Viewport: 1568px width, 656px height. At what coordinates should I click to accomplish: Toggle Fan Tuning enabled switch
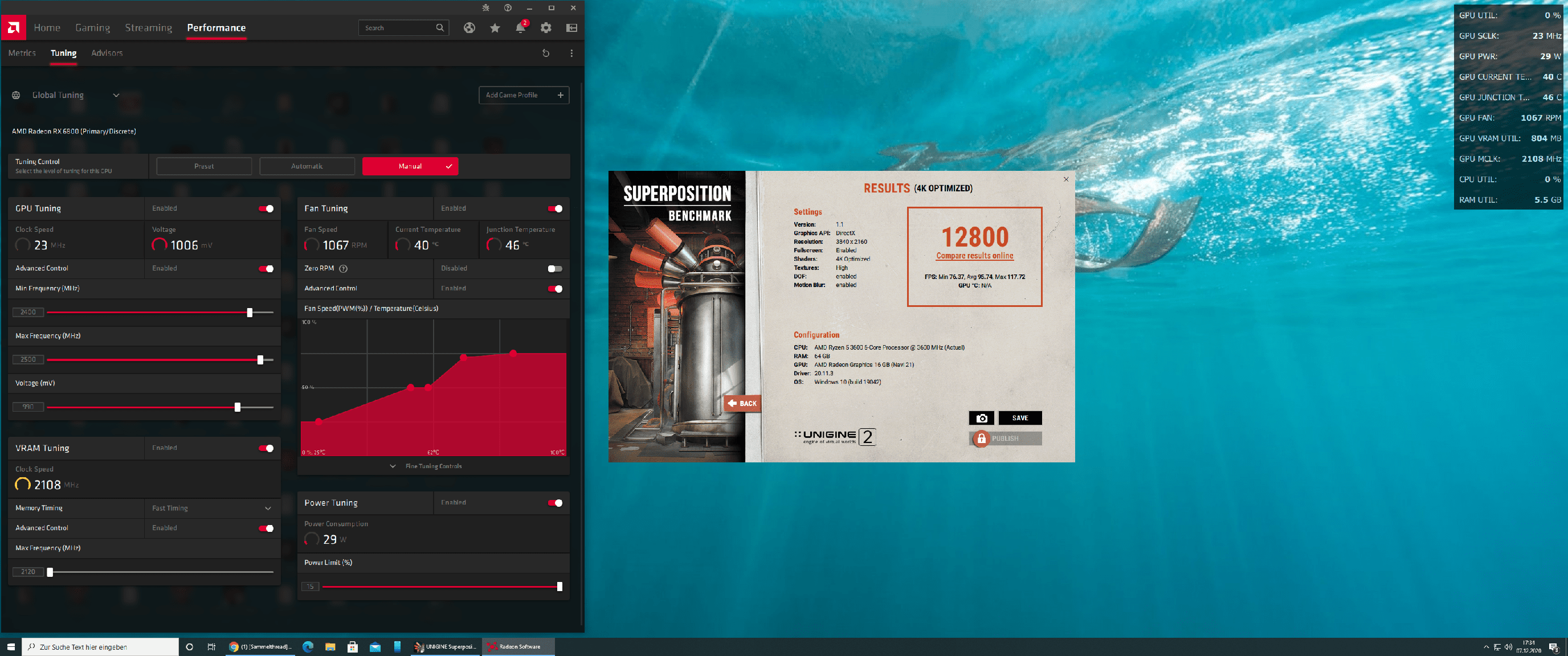(555, 208)
